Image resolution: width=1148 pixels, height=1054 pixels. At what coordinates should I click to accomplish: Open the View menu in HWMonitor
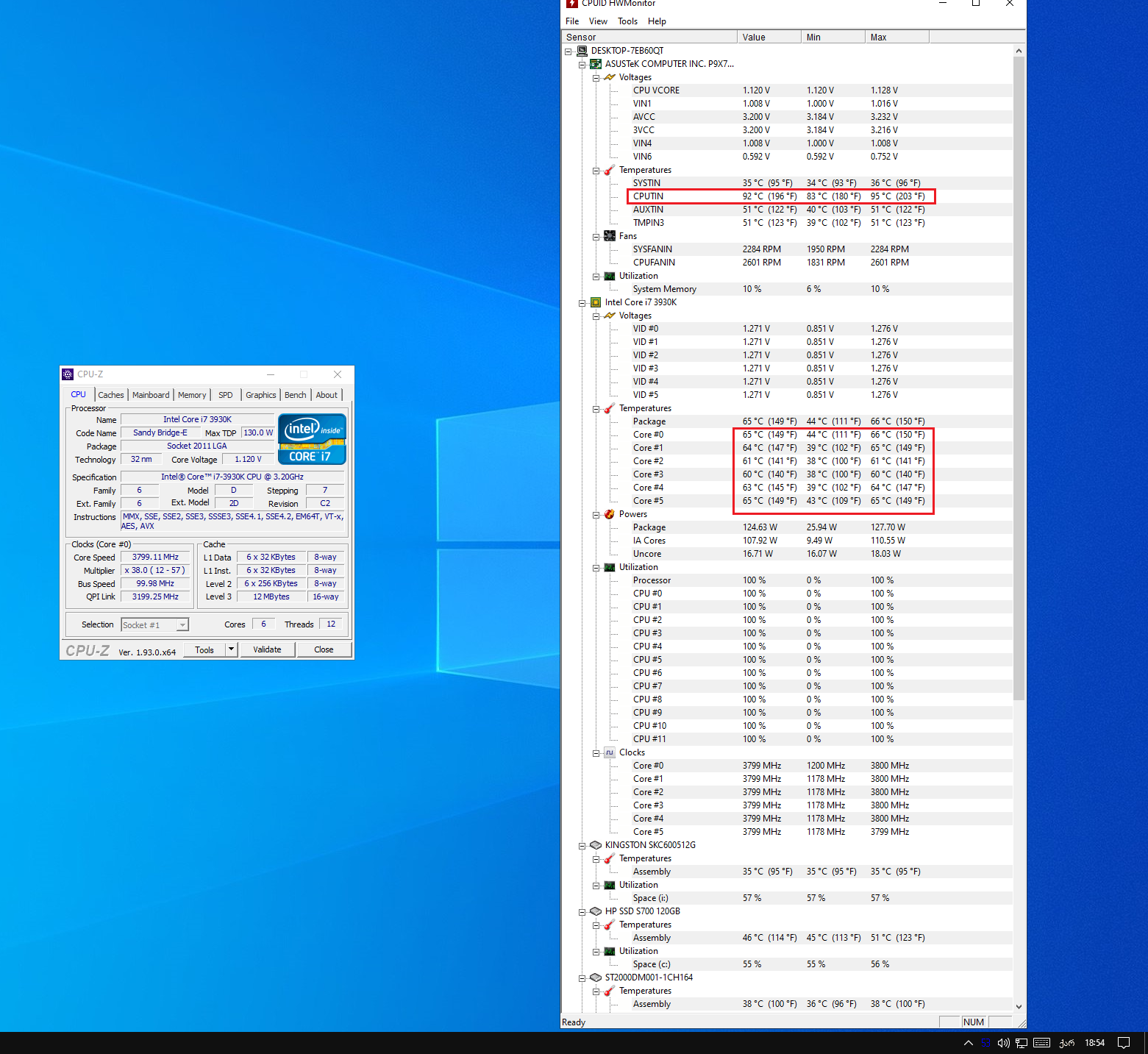[x=598, y=21]
